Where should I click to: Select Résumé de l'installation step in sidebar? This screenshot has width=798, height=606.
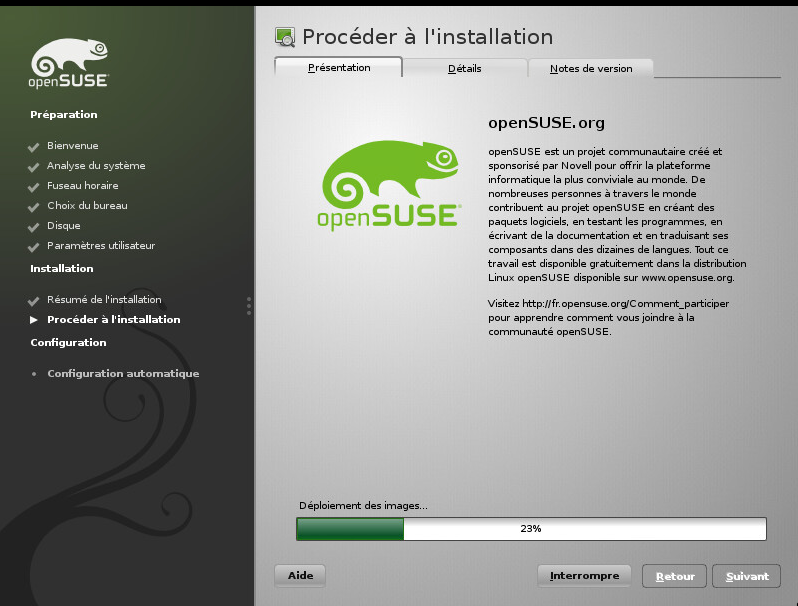pos(104,299)
